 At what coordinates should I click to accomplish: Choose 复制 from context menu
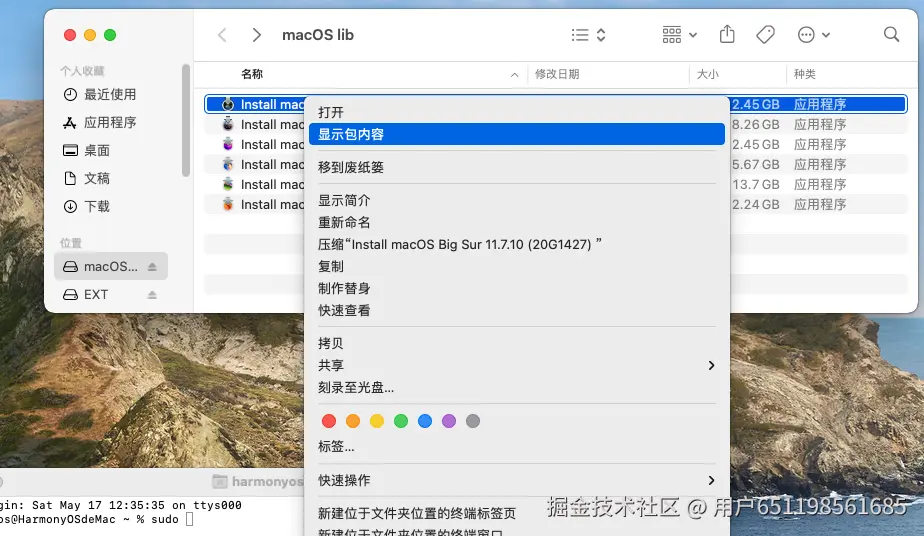coord(517,266)
